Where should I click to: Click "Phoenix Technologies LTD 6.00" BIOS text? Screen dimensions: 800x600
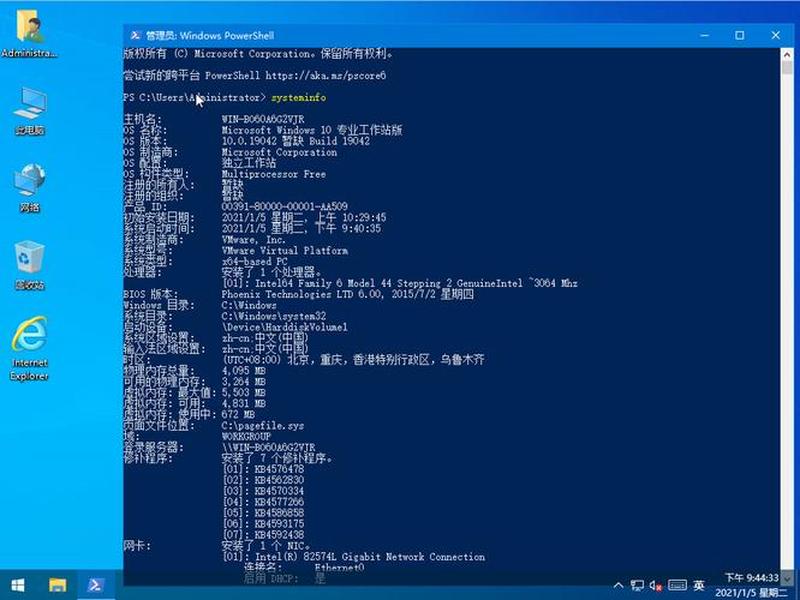[302, 294]
